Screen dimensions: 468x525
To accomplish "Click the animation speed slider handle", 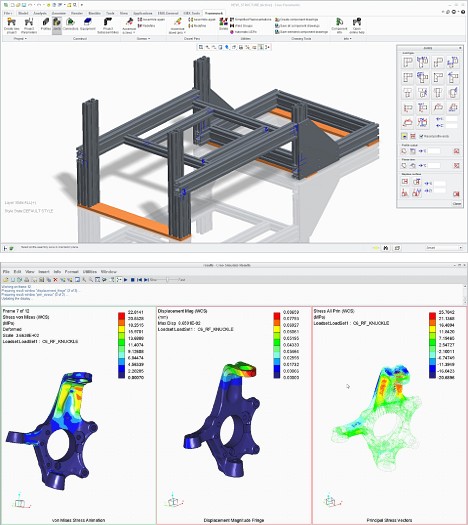I will point(168,280).
